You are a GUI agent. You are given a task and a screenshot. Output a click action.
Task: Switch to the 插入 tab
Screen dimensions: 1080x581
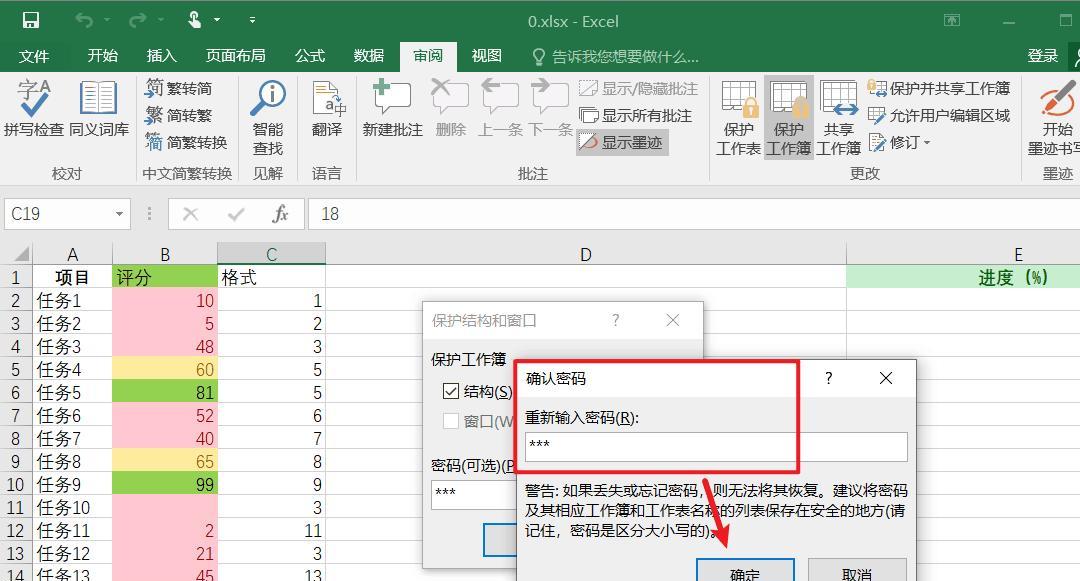[162, 55]
